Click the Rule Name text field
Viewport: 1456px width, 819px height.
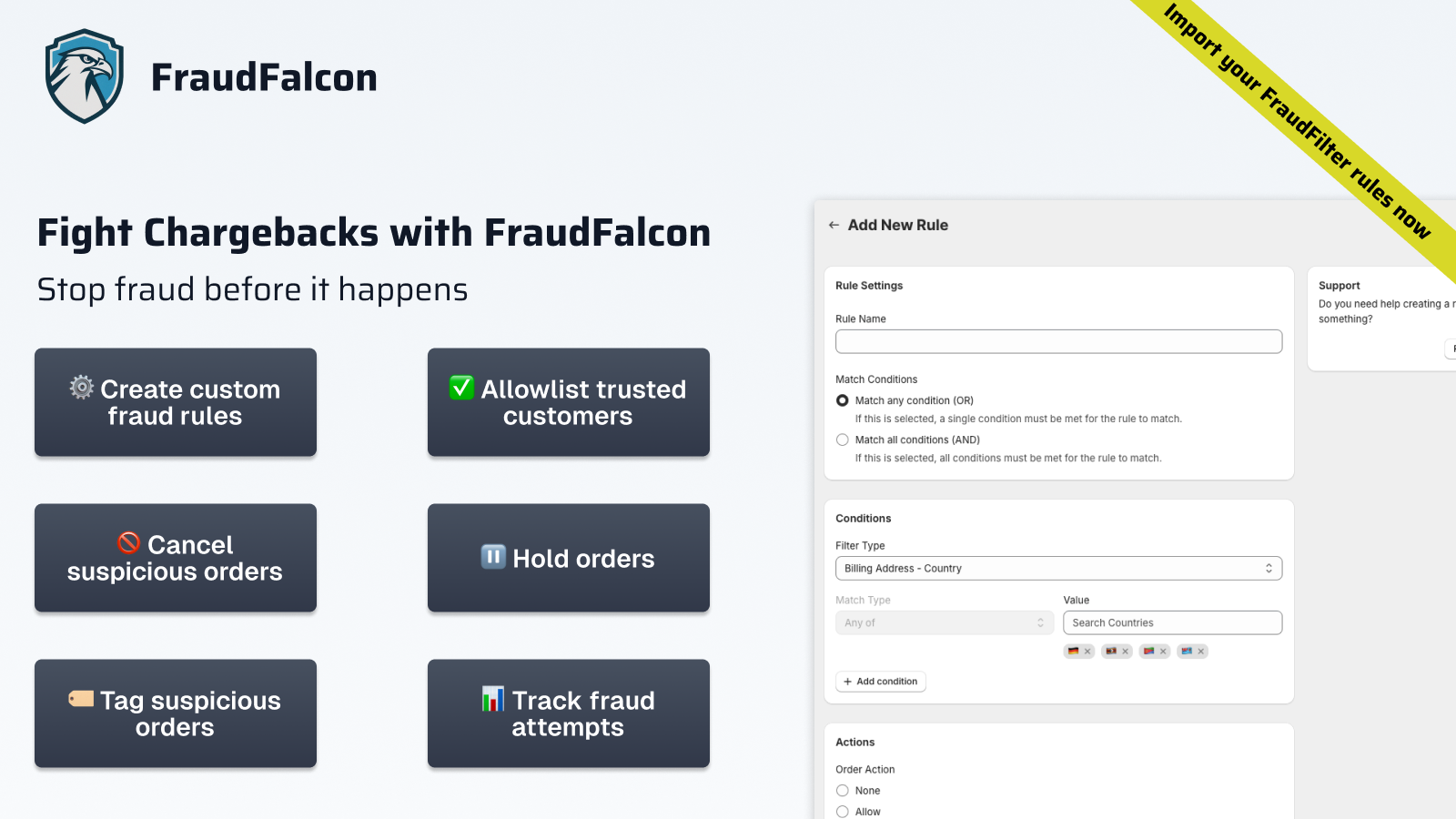(x=1058, y=341)
